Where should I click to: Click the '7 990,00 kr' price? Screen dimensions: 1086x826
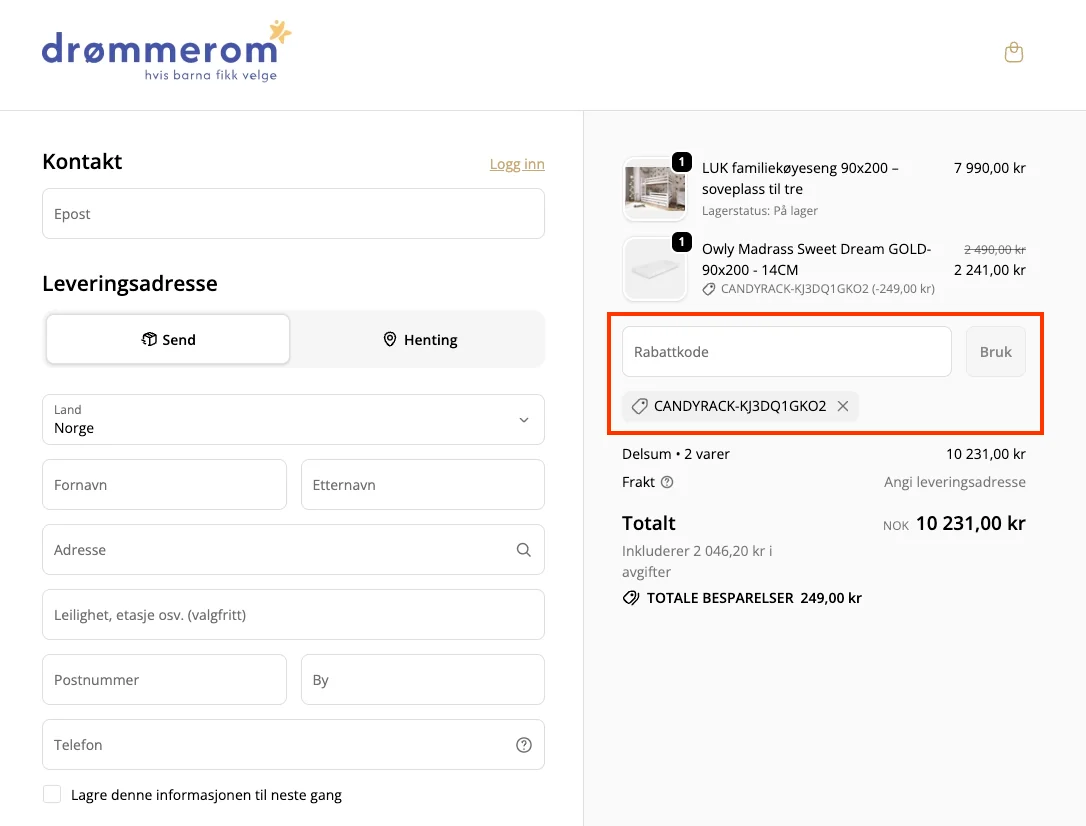coord(990,168)
